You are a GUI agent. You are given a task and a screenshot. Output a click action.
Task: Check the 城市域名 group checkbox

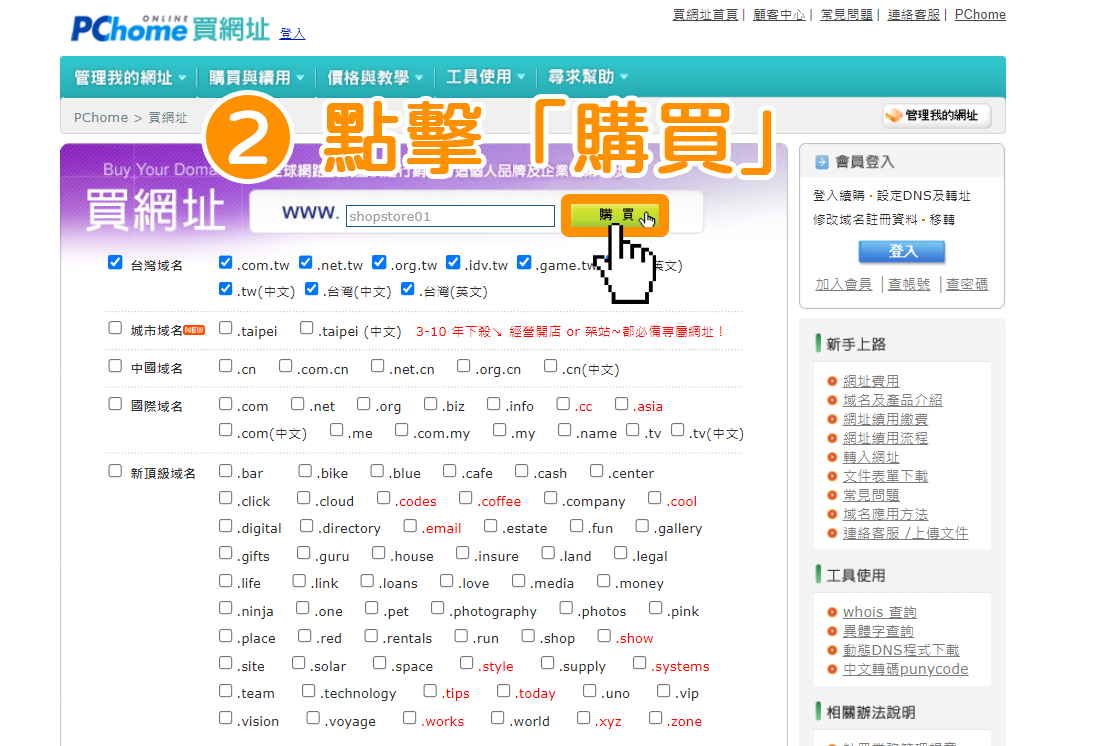click(x=115, y=328)
